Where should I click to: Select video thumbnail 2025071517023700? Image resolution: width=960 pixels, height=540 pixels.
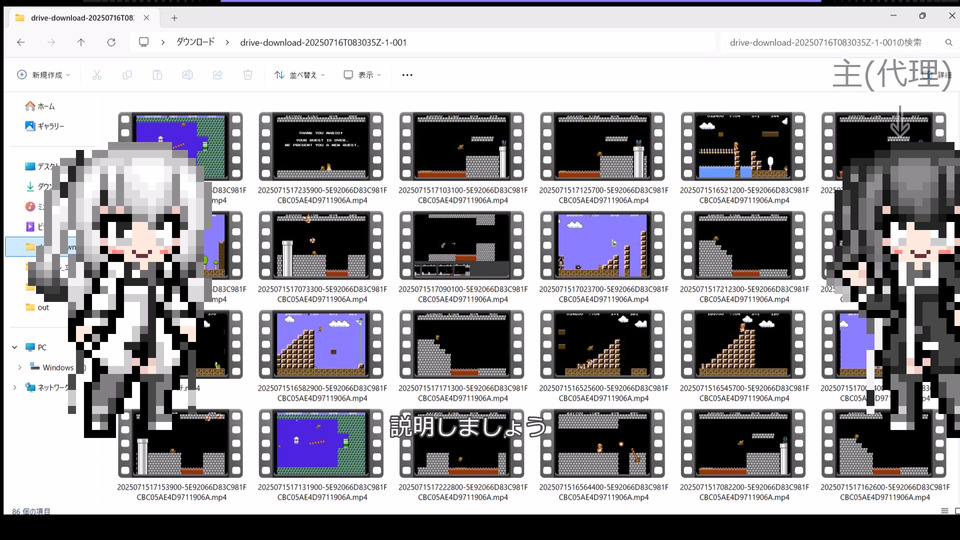point(603,246)
